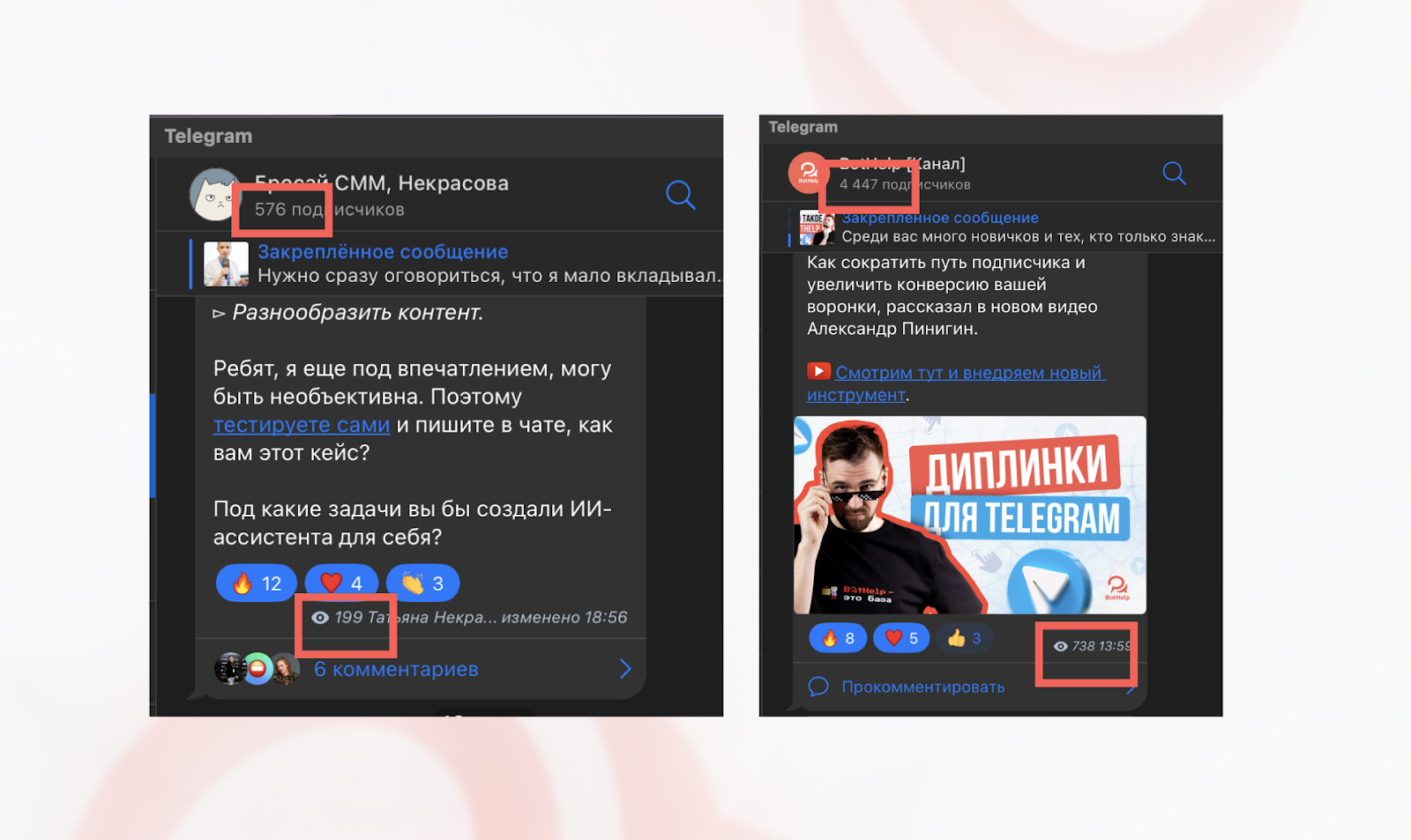The image size is (1411, 840).
Task: Click the red YouTube play icon before the link
Action: [818, 372]
